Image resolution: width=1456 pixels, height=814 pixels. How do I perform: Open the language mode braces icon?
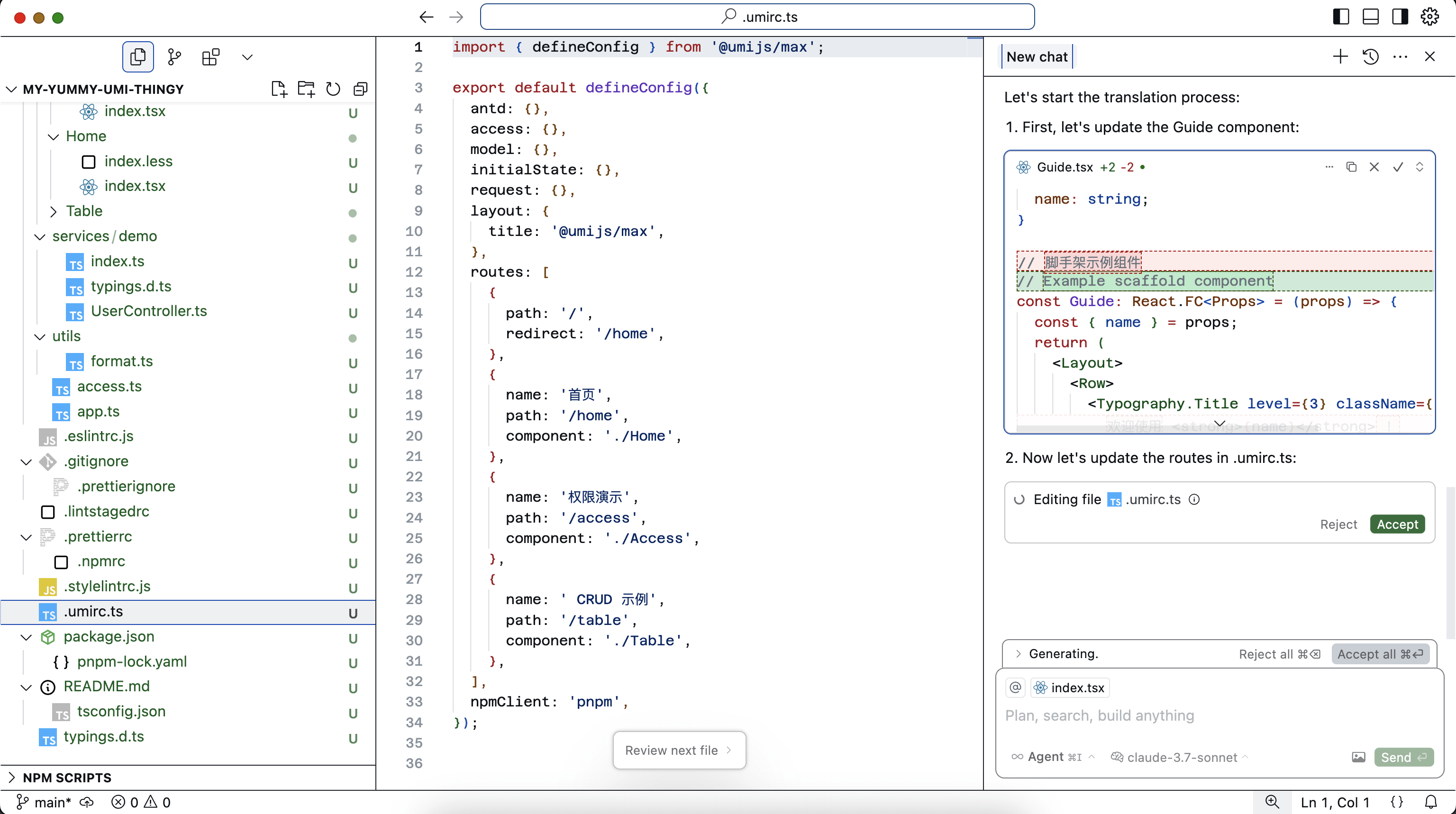[x=1397, y=802]
